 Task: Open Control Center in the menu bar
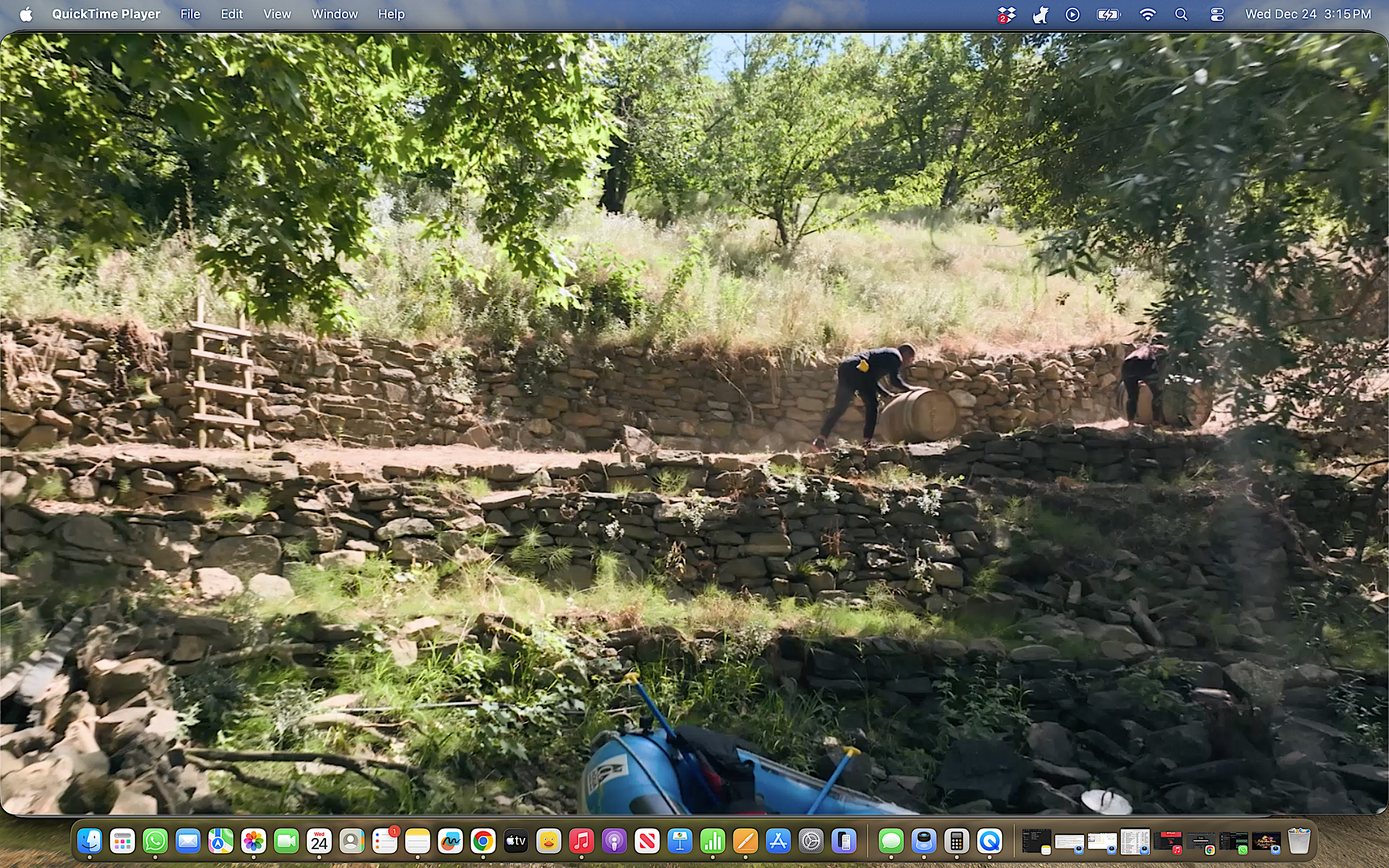tap(1217, 14)
